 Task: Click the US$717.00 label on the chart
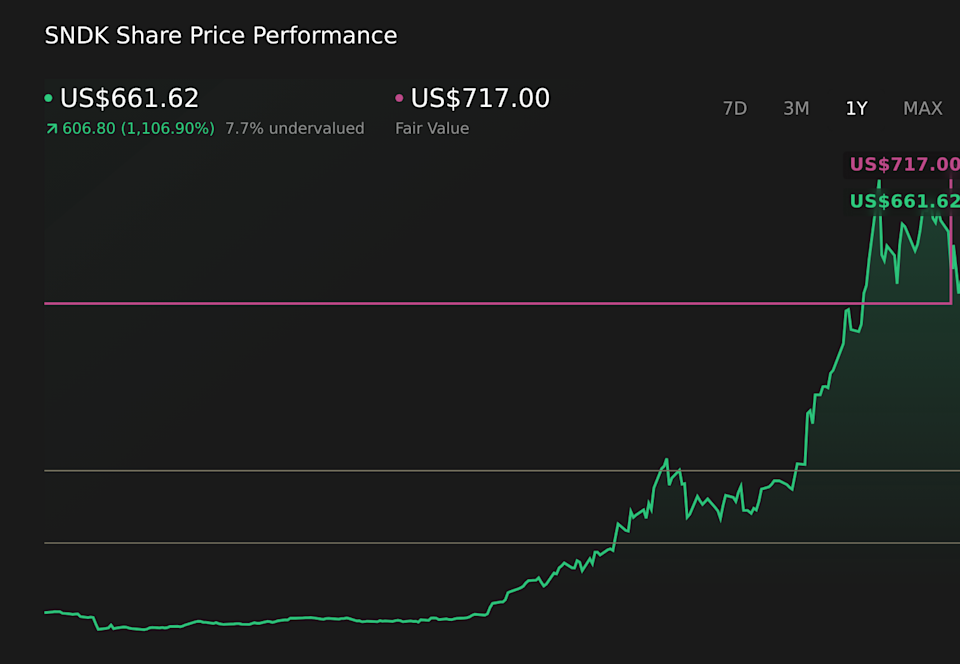coord(903,164)
